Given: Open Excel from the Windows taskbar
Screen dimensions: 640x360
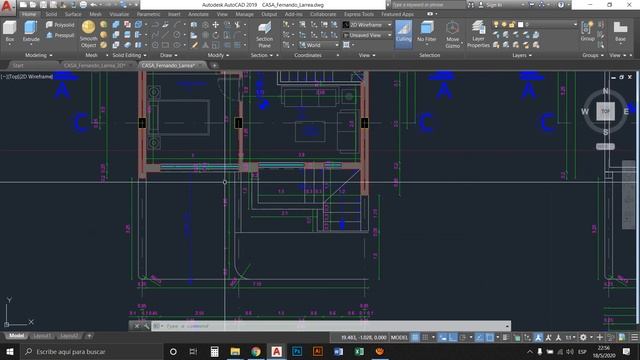Looking at the screenshot, I should [359, 351].
